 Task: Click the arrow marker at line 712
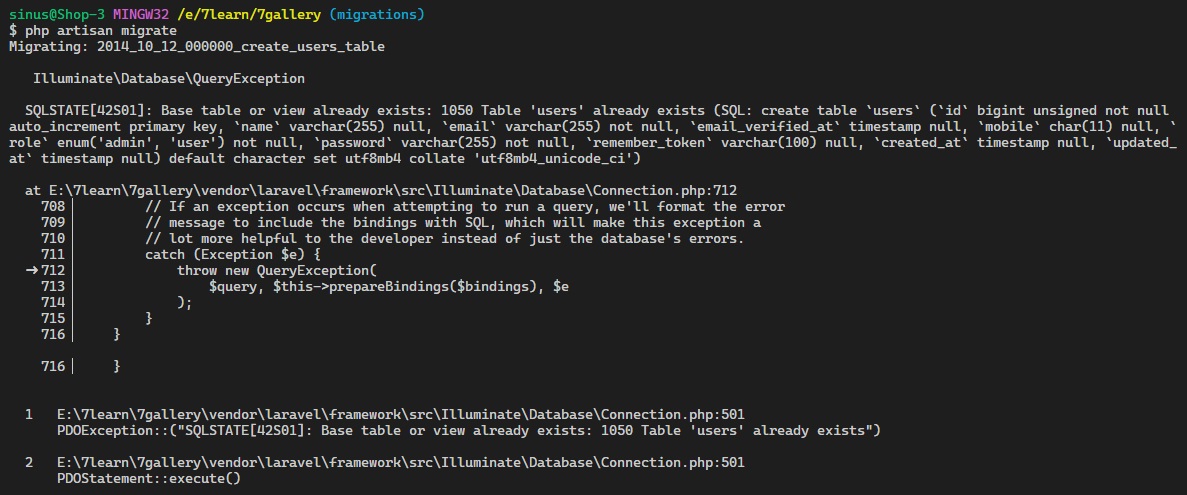point(32,270)
